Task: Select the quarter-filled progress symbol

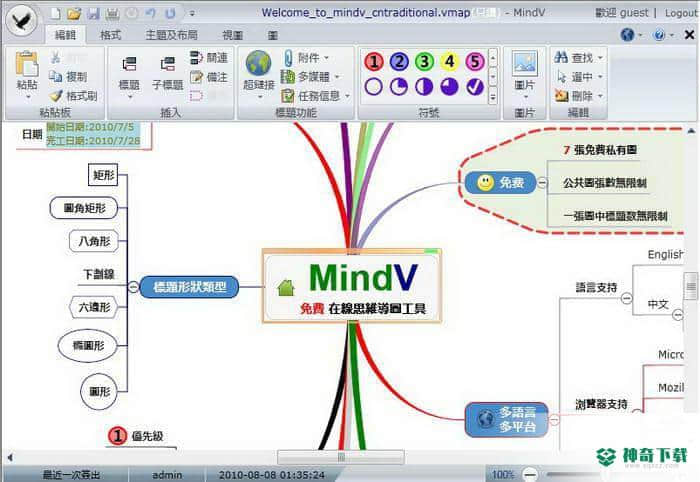Action: pos(399,87)
